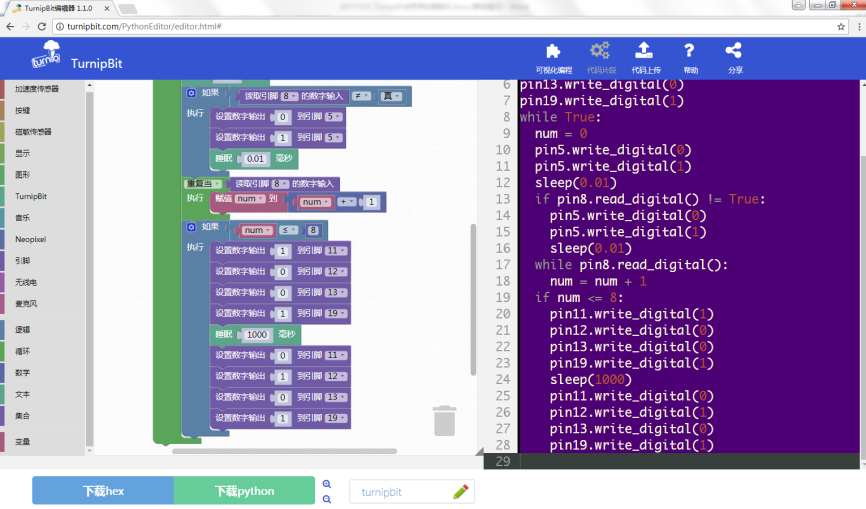Go back with the browser back arrow

[x=10, y=26]
